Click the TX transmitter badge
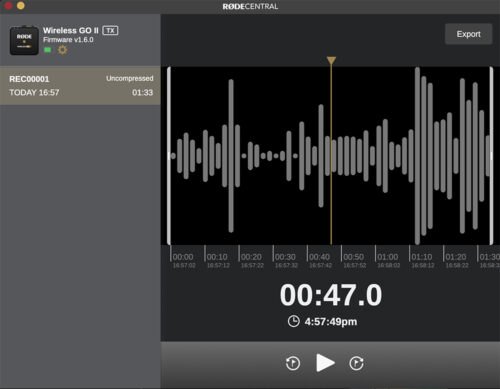500x389 pixels. click(110, 31)
